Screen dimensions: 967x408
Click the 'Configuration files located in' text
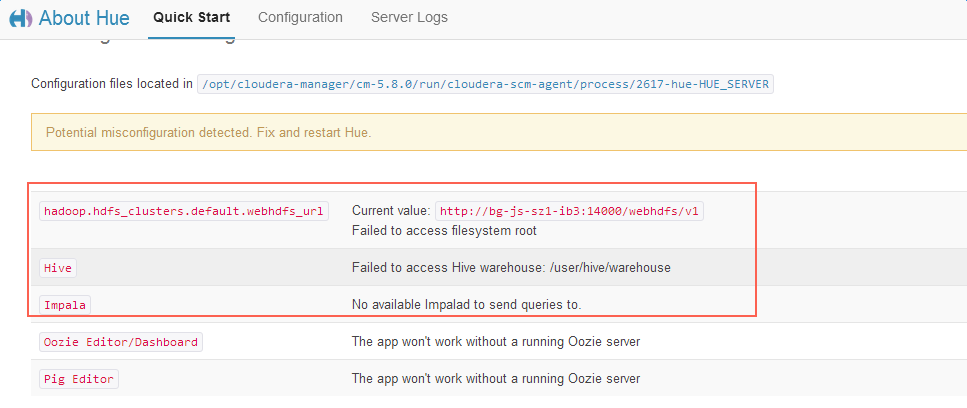point(112,84)
